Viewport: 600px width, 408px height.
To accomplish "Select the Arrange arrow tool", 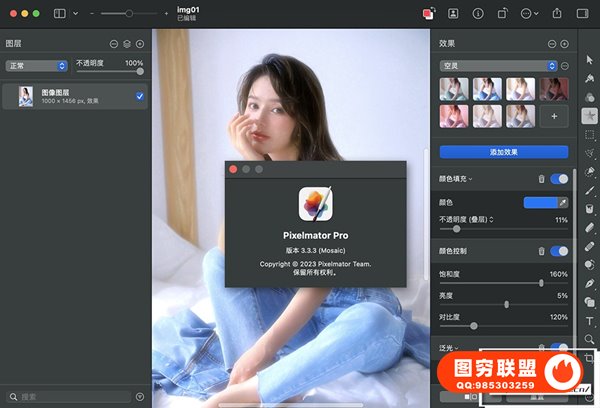I will (x=589, y=61).
